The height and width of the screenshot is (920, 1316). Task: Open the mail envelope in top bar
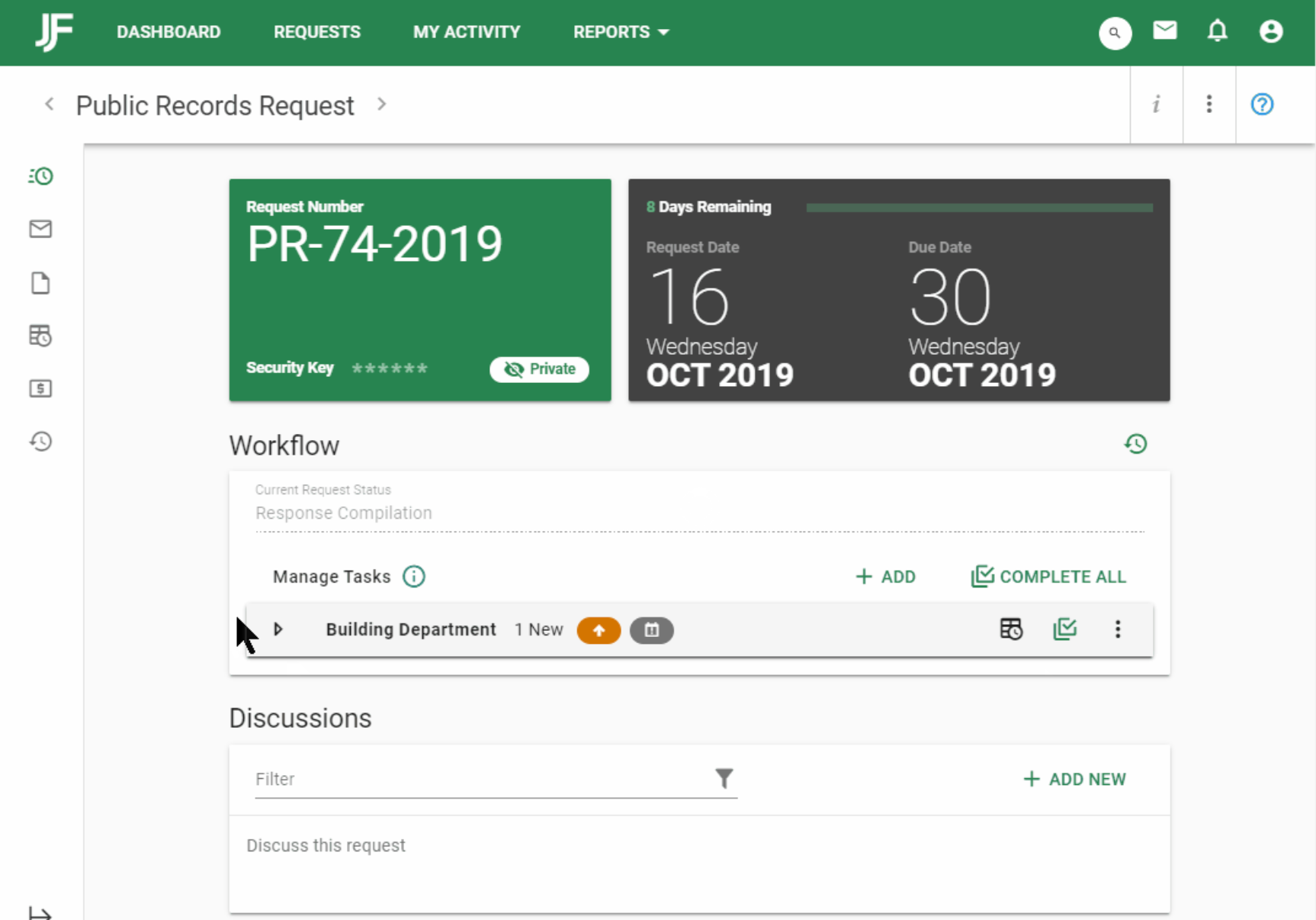pyautogui.click(x=1165, y=31)
